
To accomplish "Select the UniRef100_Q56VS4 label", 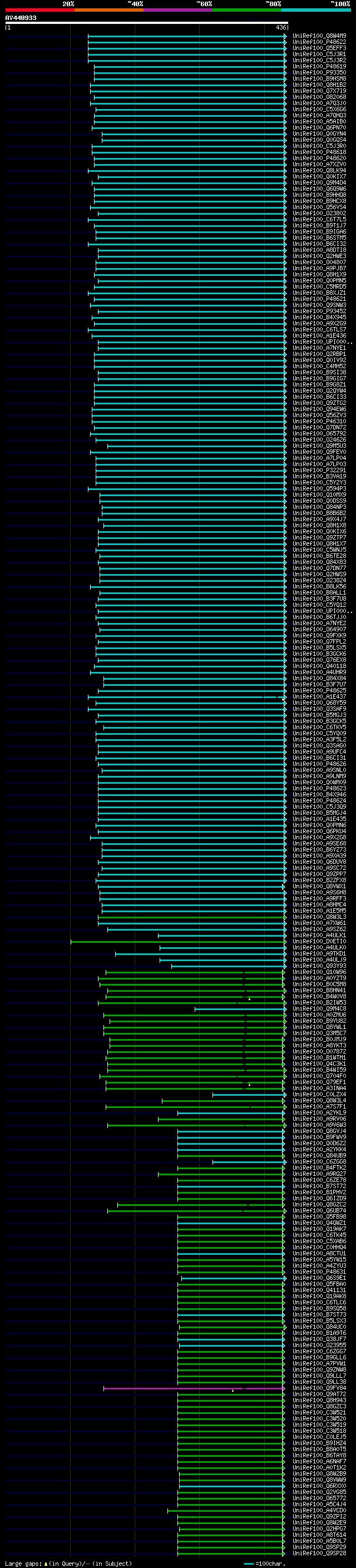I will (319, 207).
